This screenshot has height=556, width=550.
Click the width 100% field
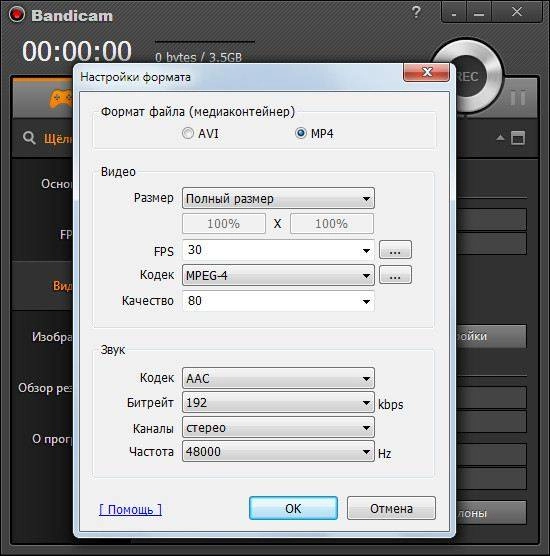[x=224, y=224]
